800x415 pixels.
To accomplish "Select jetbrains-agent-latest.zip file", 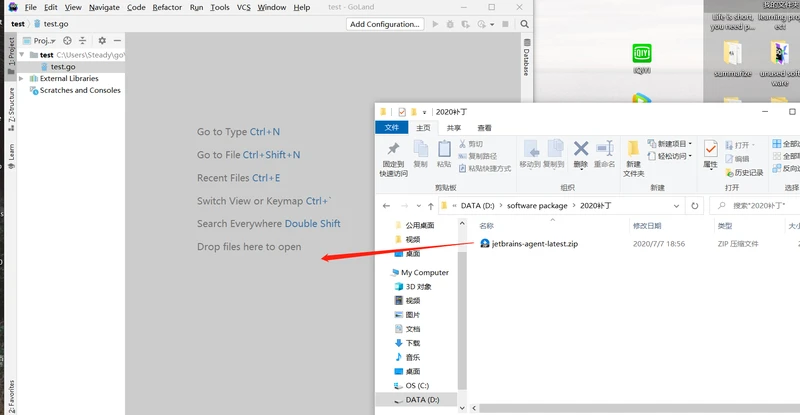I will click(528, 243).
